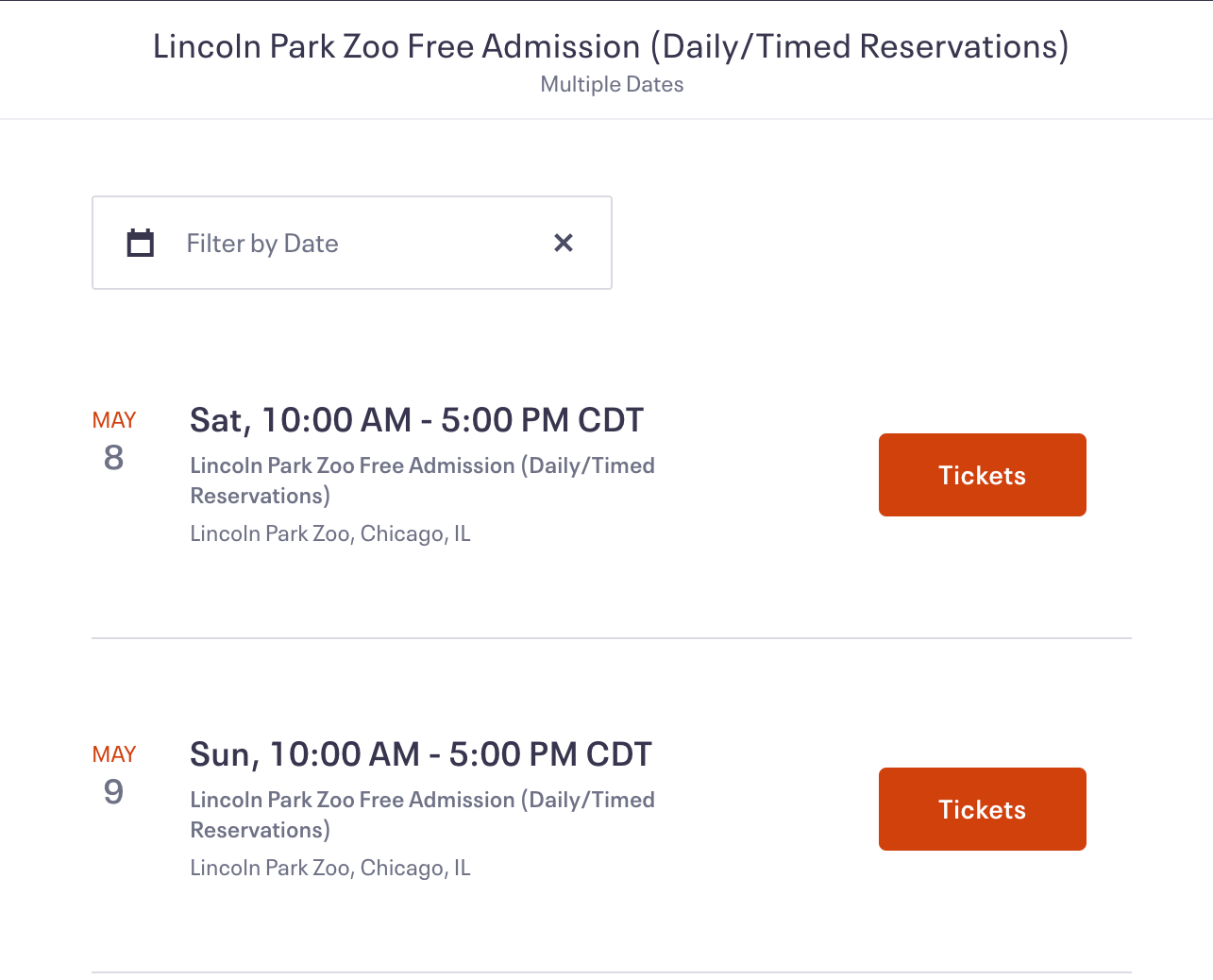The image size is (1213, 980).
Task: Click the Saturday listing's Lincoln Park Zoo, Chicago location
Action: pyautogui.click(x=329, y=533)
